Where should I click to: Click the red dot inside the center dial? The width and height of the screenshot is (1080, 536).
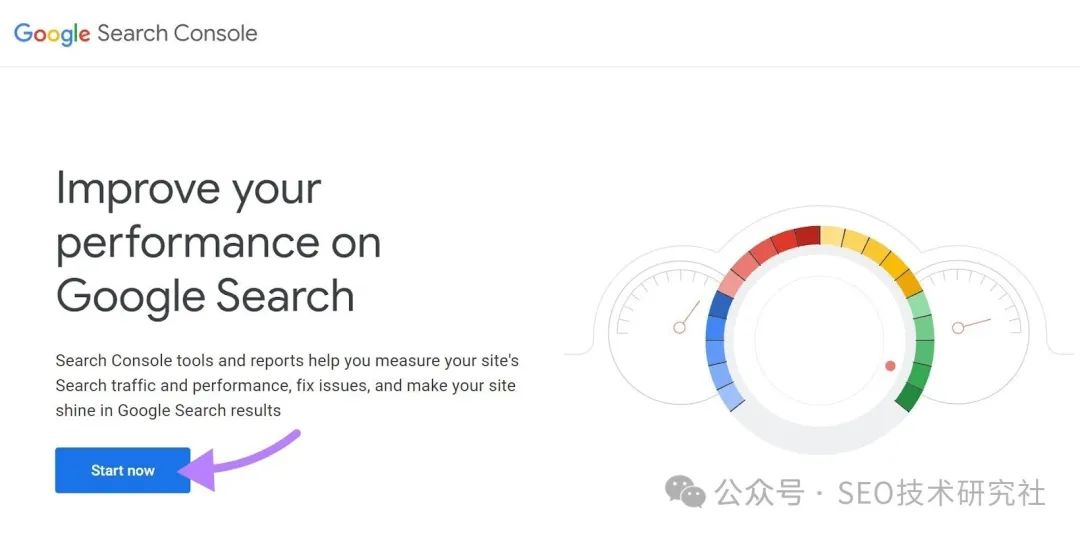(x=890, y=366)
